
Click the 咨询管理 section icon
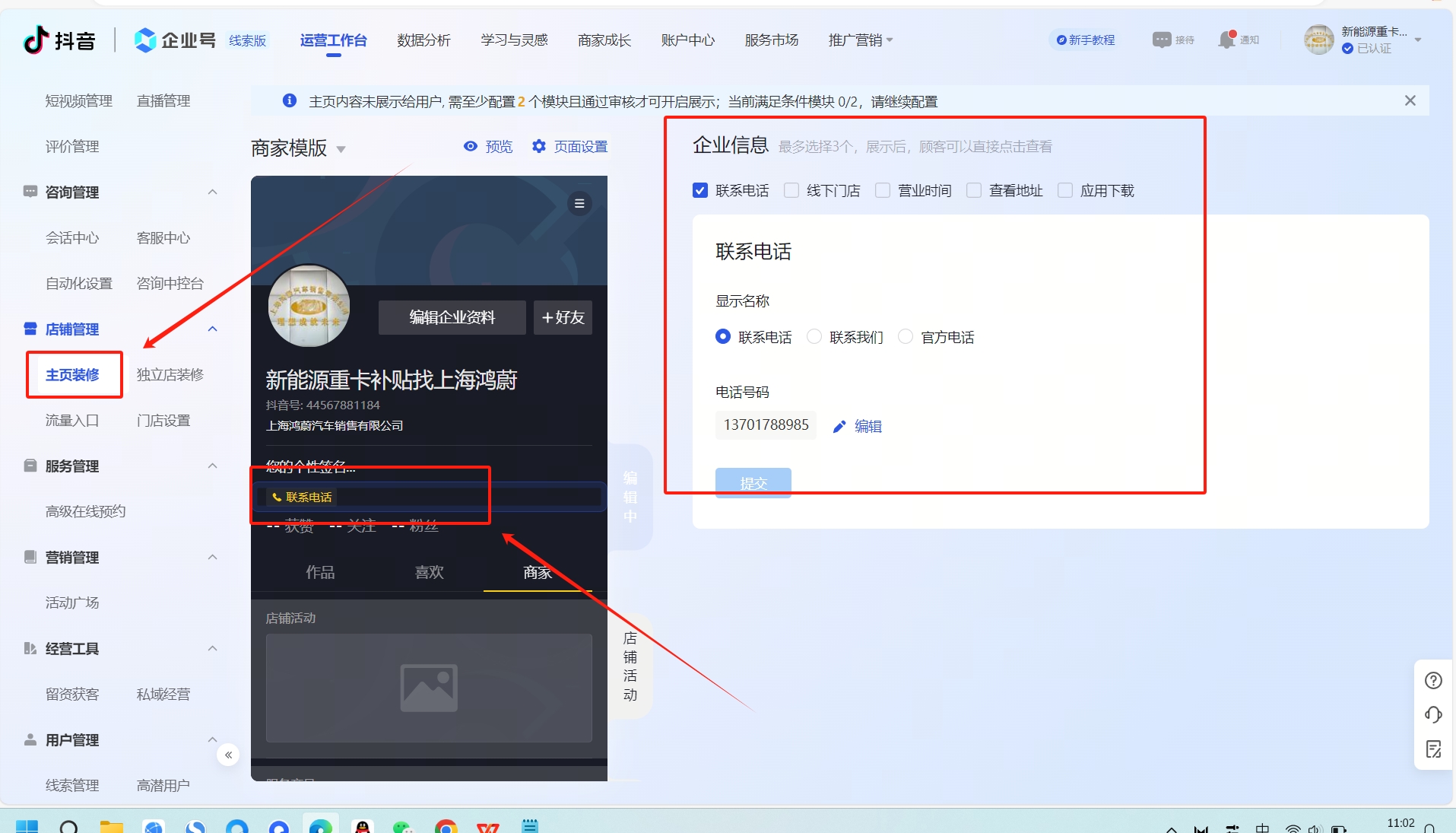click(x=30, y=192)
